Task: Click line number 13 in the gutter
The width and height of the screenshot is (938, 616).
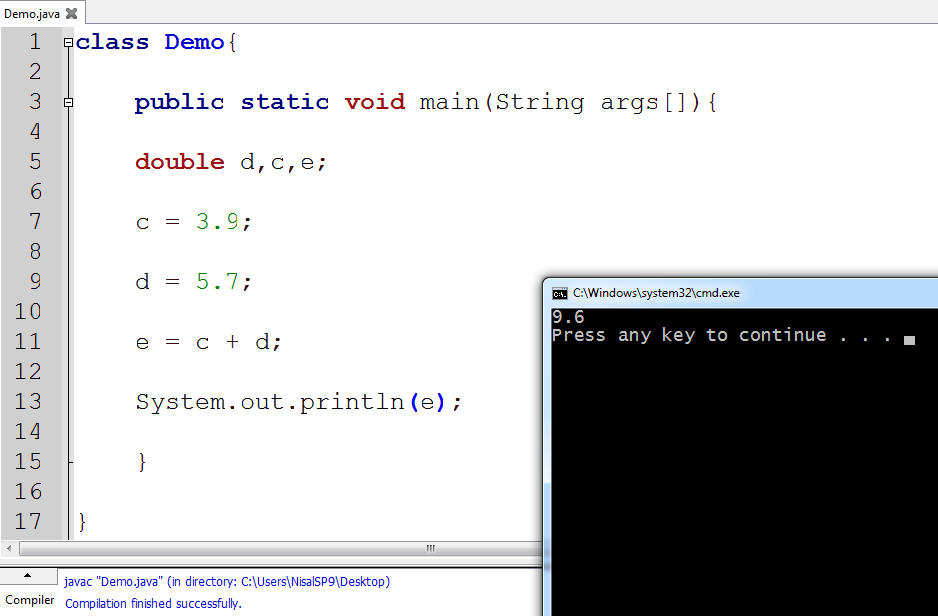Action: pyautogui.click(x=33, y=401)
